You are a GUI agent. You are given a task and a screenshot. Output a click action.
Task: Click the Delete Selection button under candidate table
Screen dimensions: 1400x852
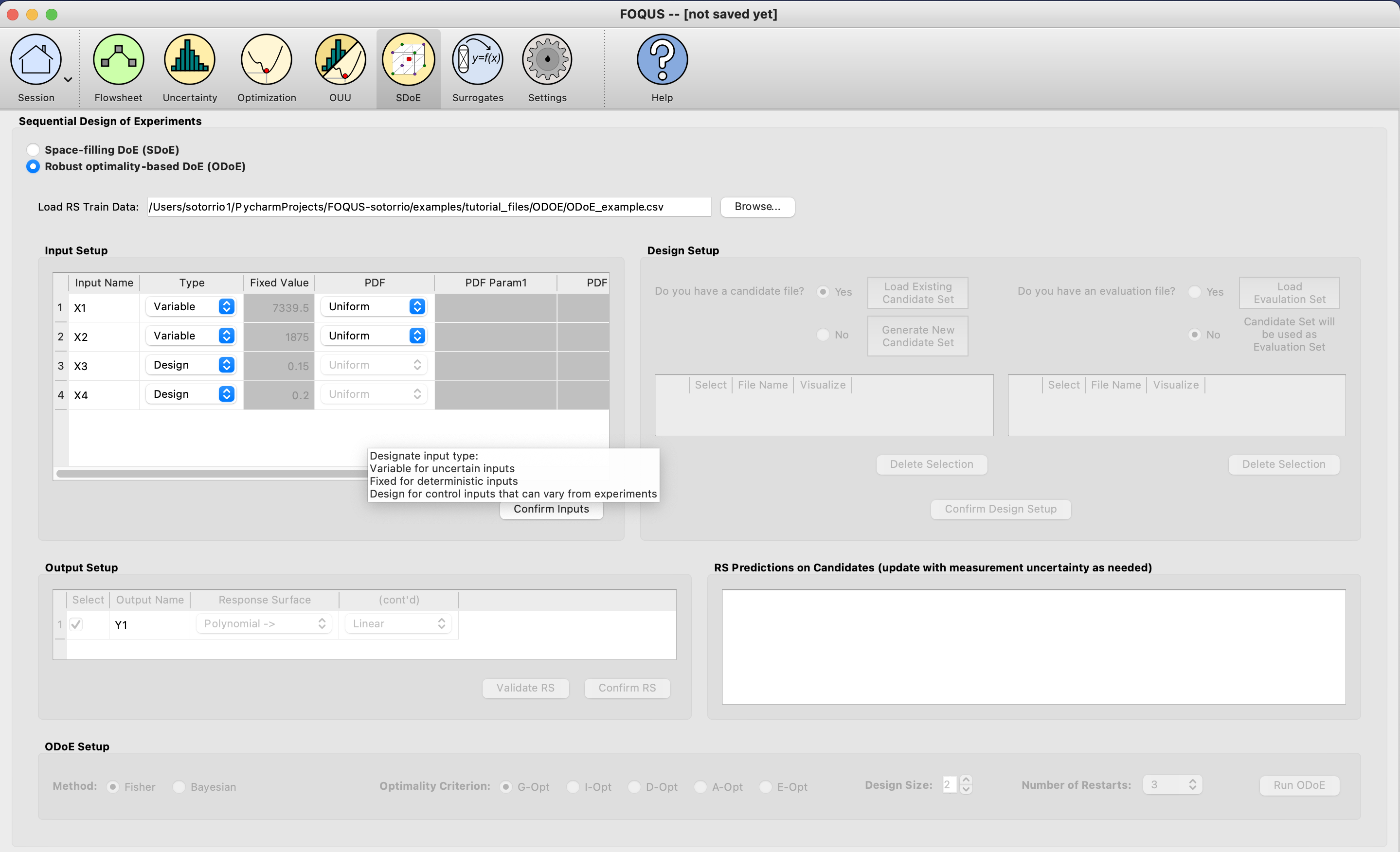931,464
